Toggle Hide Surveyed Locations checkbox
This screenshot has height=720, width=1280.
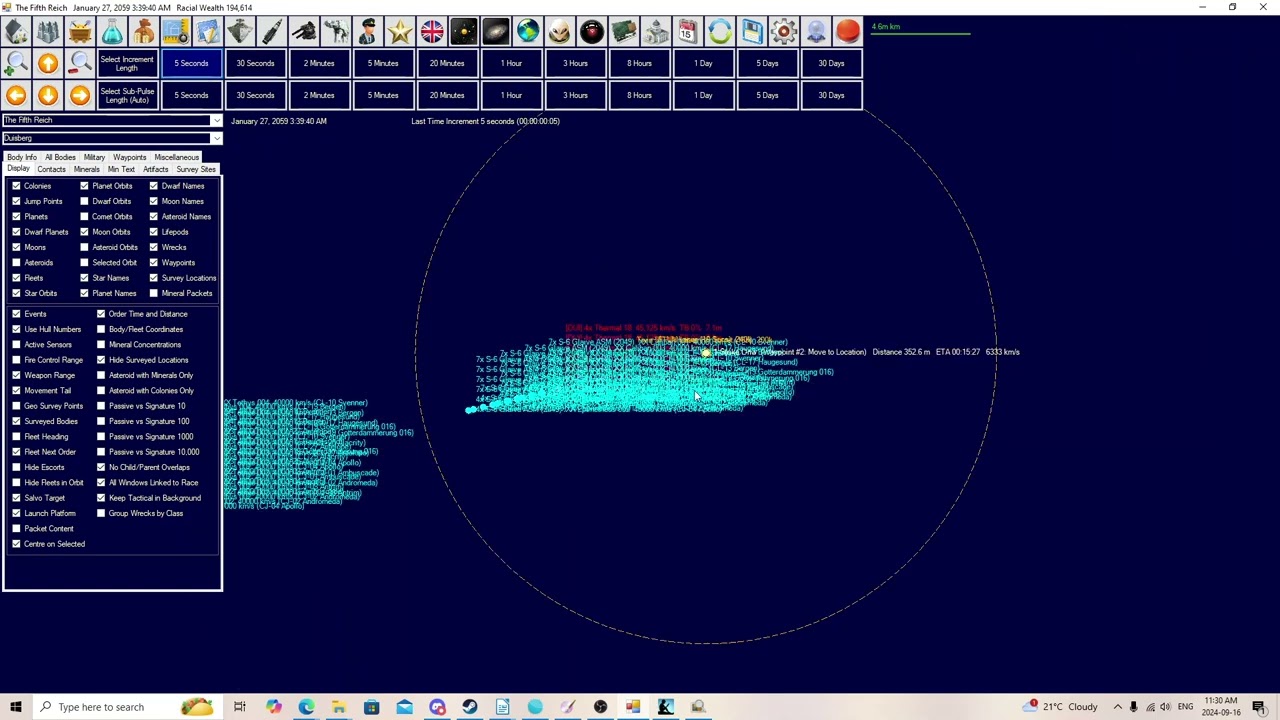point(101,360)
